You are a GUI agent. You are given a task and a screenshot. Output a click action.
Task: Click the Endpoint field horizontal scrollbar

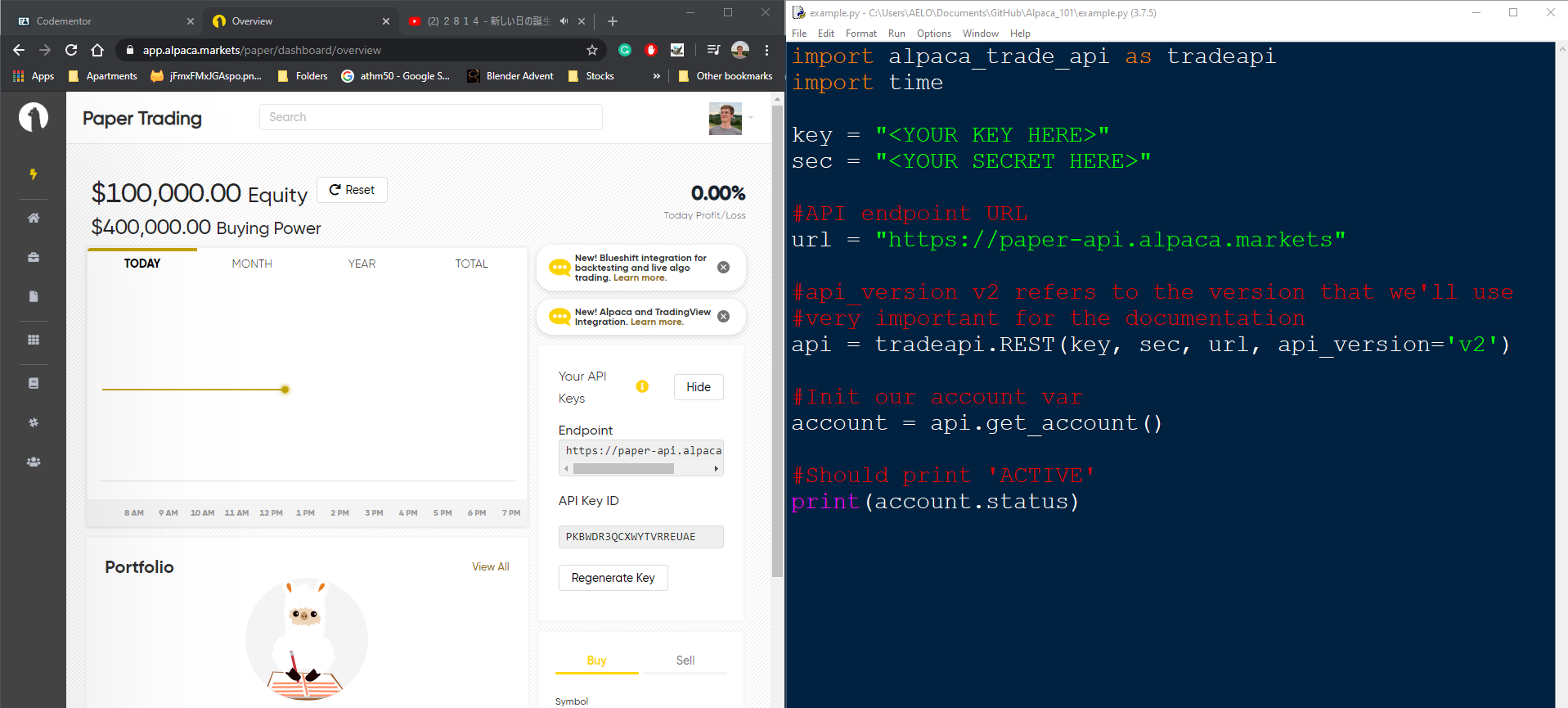[x=623, y=469]
